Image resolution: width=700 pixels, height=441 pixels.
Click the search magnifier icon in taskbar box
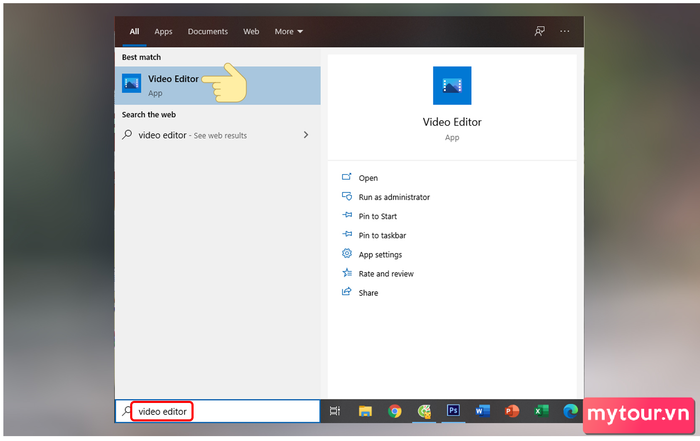126,411
